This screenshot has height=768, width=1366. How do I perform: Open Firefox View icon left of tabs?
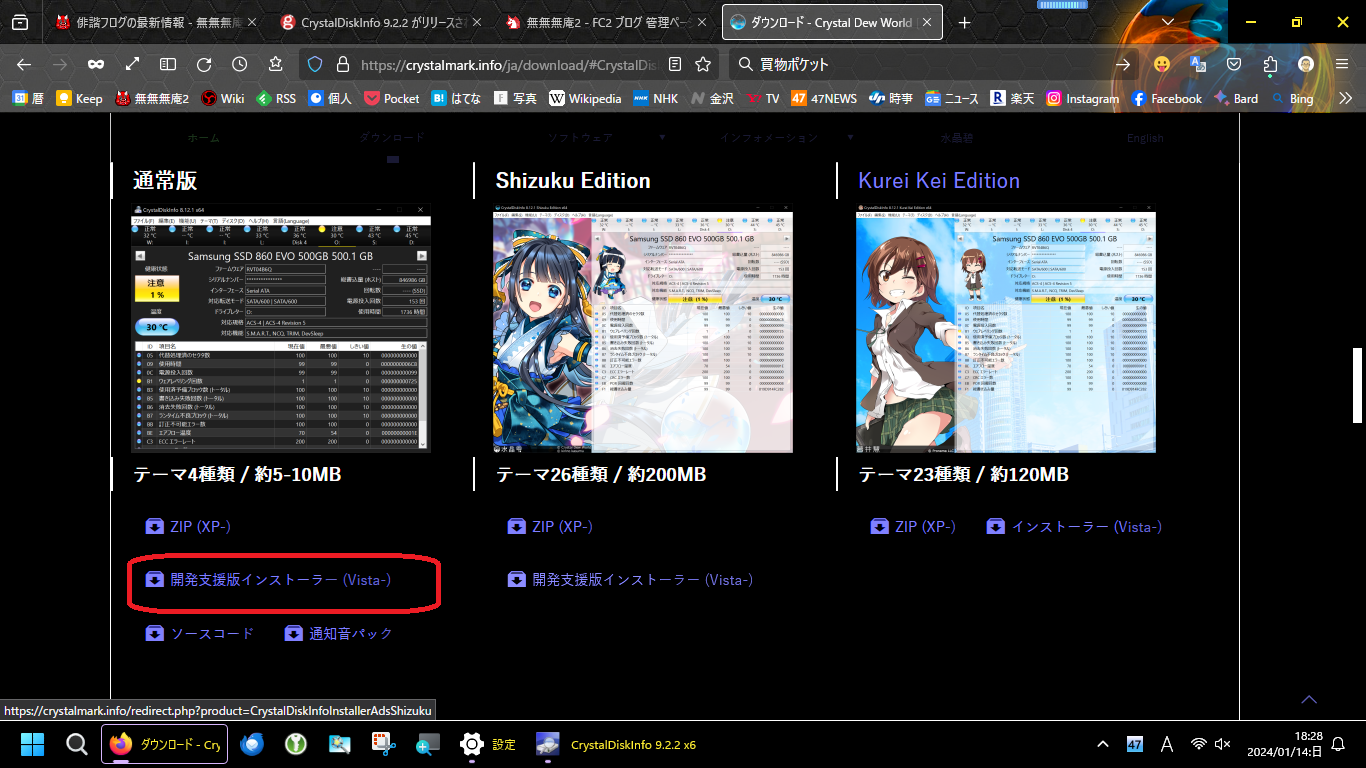pos(20,22)
